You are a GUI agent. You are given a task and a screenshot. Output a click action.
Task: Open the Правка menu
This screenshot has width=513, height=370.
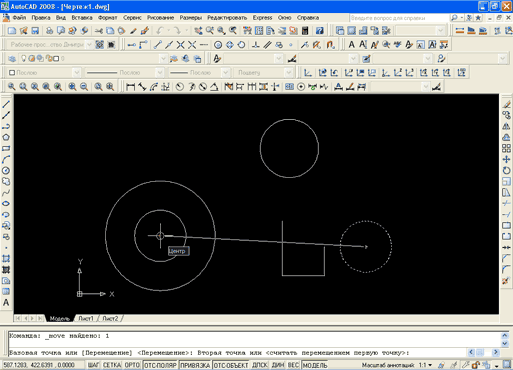(41, 18)
